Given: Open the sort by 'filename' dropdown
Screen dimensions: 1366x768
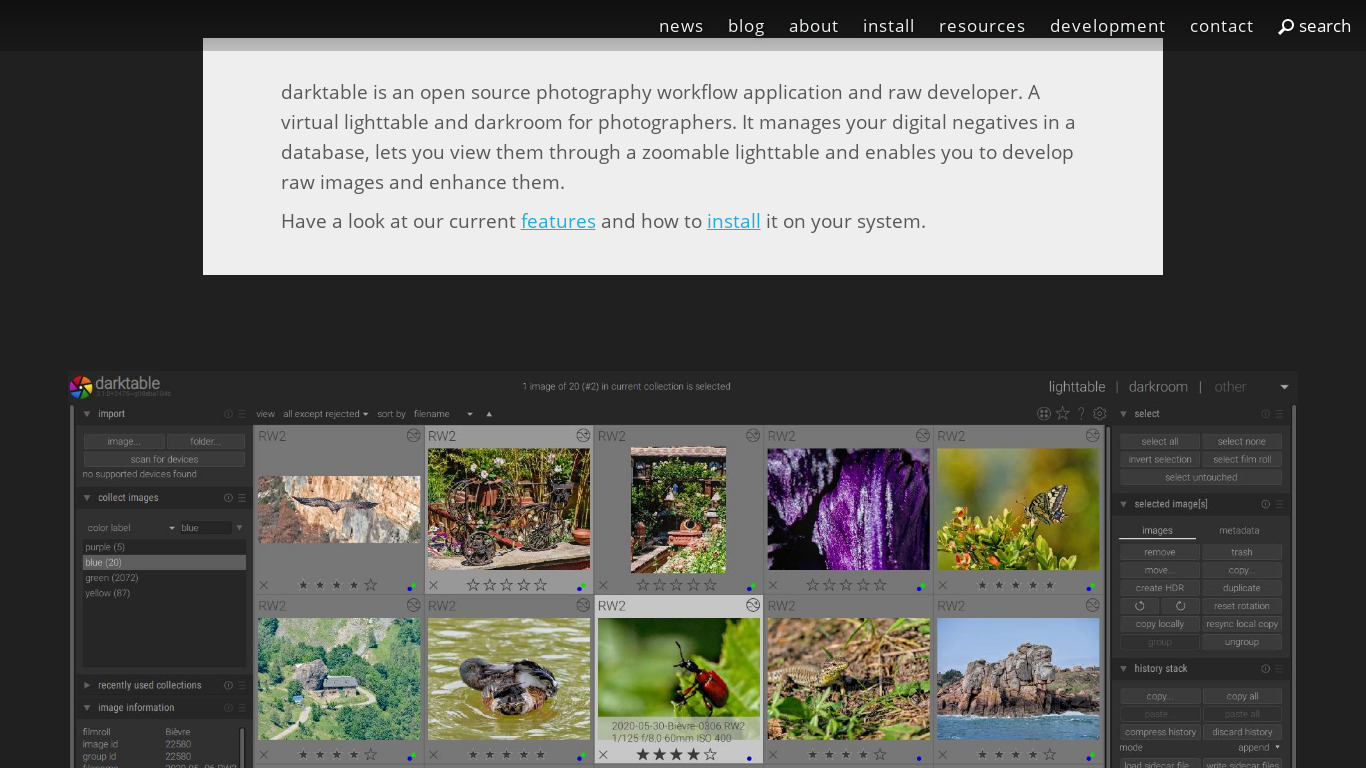Looking at the screenshot, I should coord(443,414).
